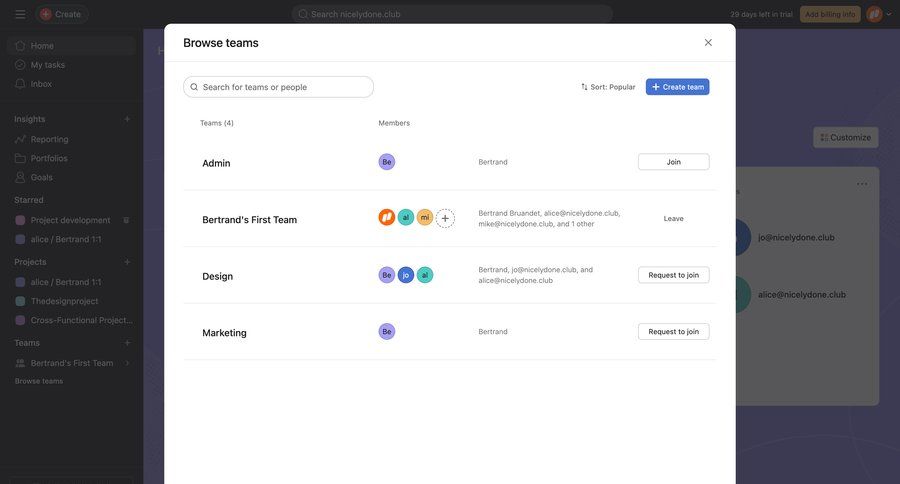
Task: Leave Bertrand's First Team
Action: pyautogui.click(x=673, y=219)
